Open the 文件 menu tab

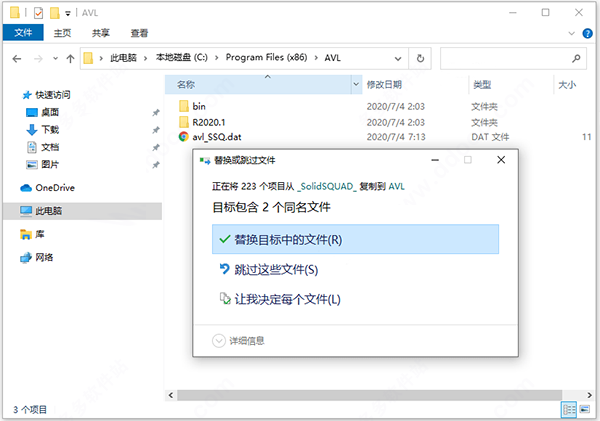[21, 33]
